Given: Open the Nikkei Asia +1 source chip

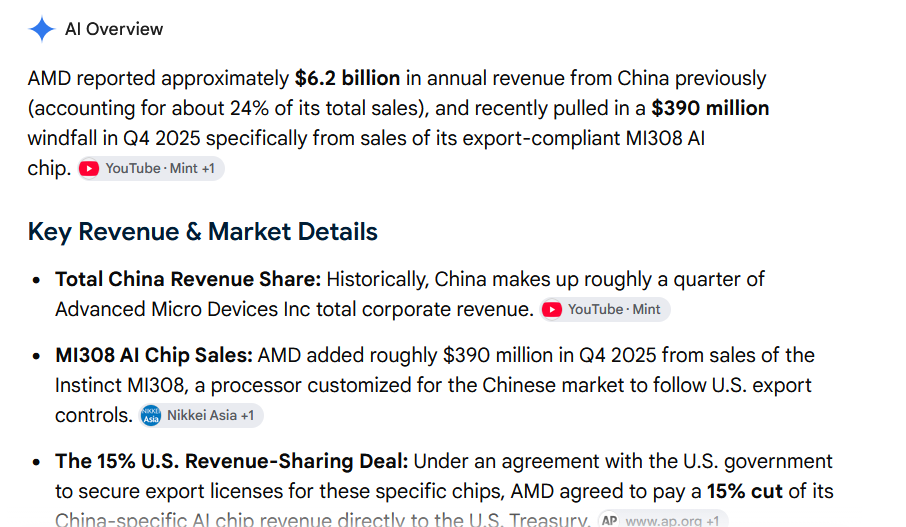Looking at the screenshot, I should point(201,415).
